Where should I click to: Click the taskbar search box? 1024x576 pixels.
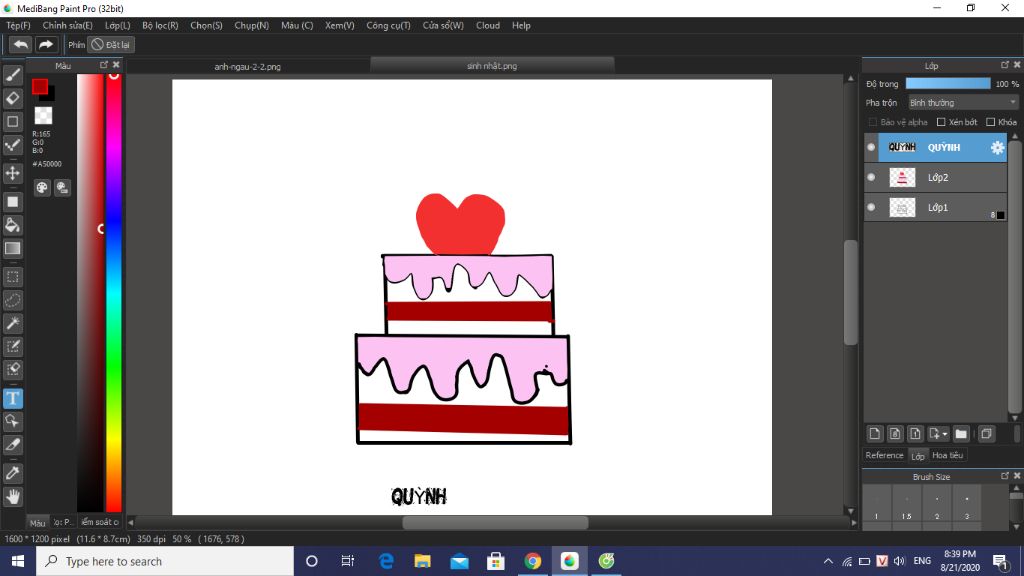165,561
